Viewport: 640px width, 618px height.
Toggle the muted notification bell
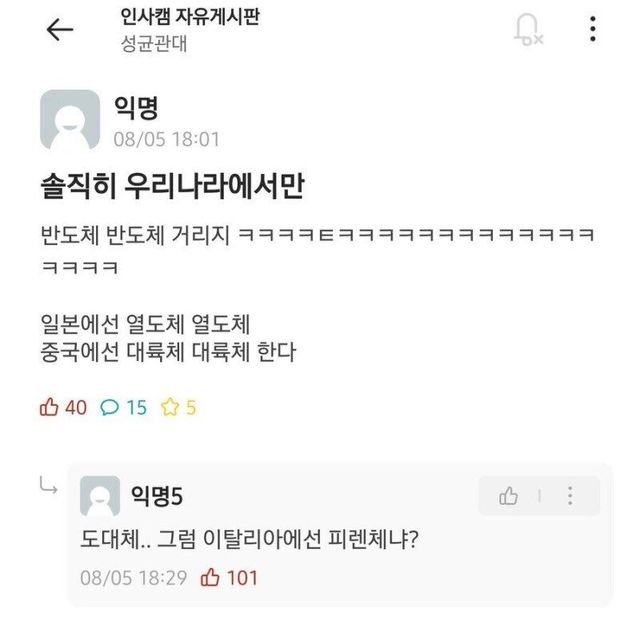(527, 29)
